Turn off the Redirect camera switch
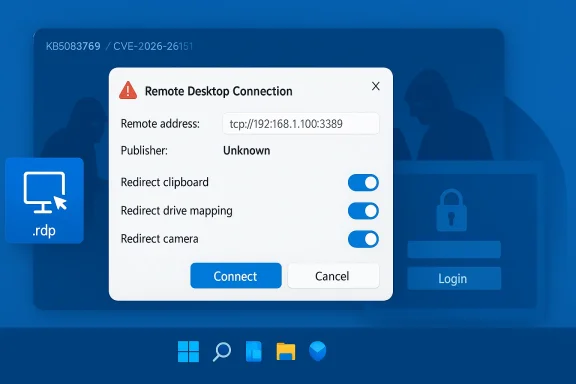 (363, 239)
